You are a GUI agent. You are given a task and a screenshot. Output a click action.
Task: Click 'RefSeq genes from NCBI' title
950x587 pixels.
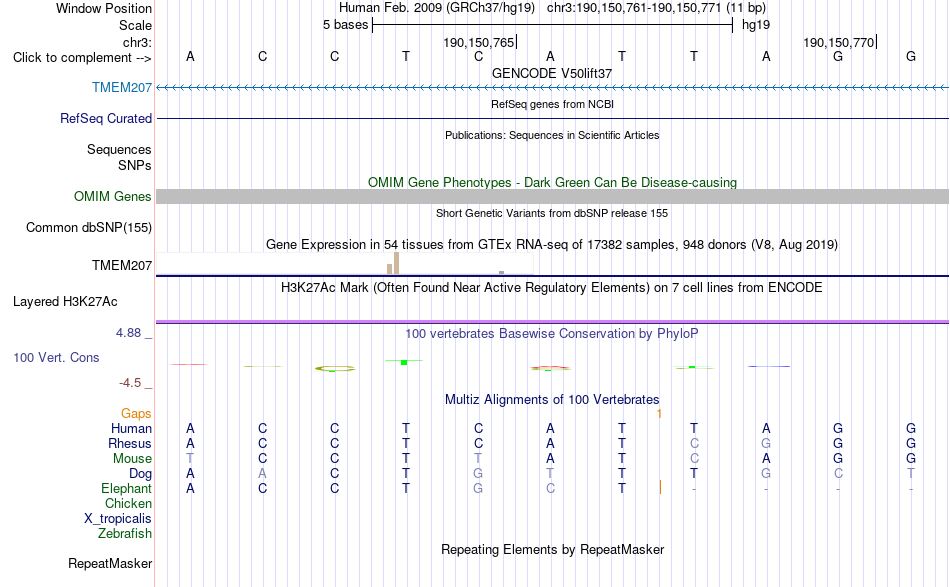pos(553,104)
